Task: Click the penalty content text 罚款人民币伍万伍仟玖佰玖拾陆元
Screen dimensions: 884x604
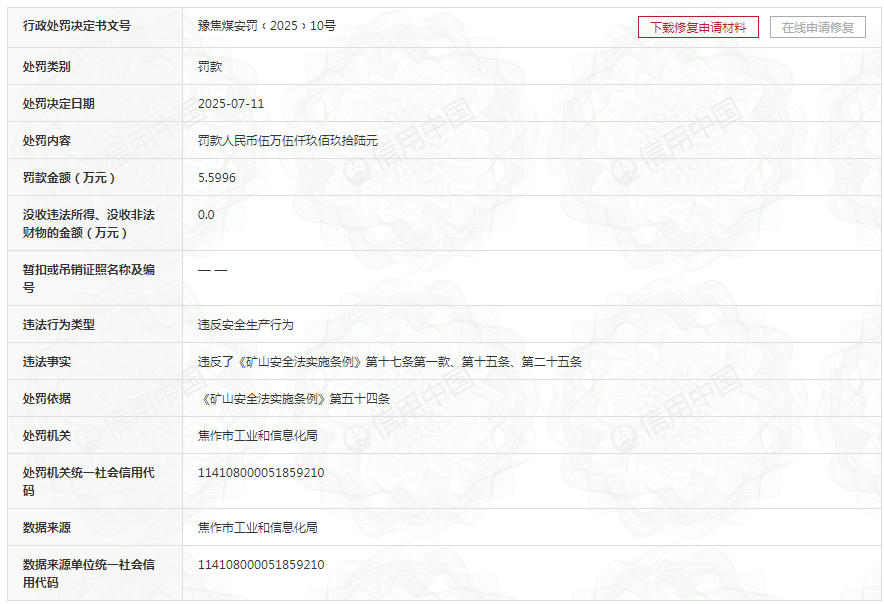Action: [288, 141]
